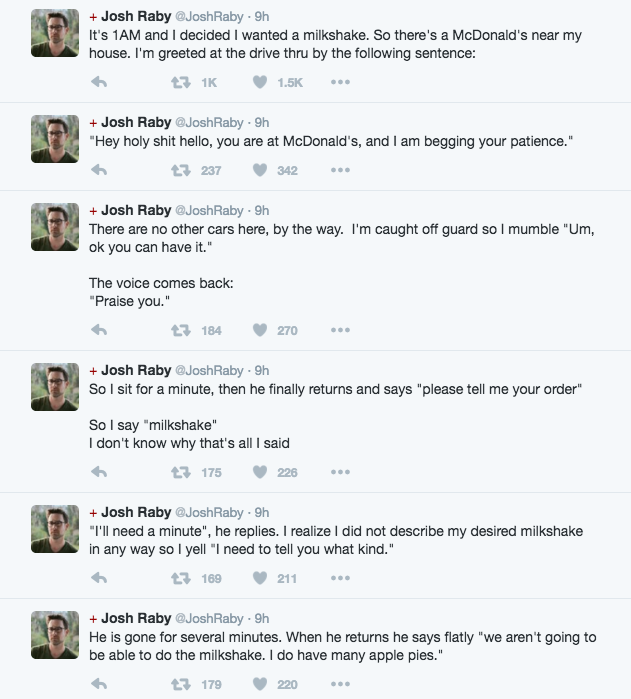Open the Josh Raby name link on the first tweet
The image size is (631, 699).
click(136, 16)
